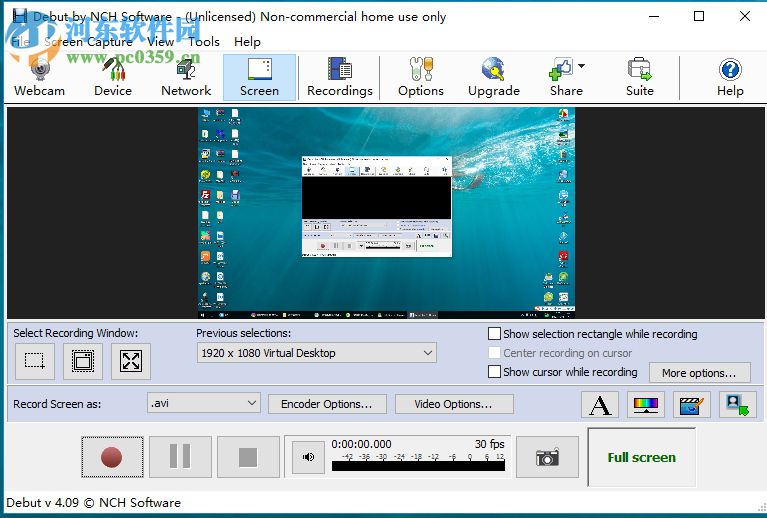
Task: Click the Full screen button
Action: click(641, 457)
